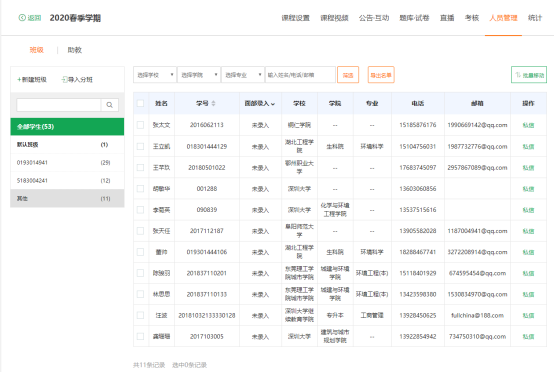Screen dimensions: 554x373
Task: Click the 导入分班 import icon
Action: 64,79
